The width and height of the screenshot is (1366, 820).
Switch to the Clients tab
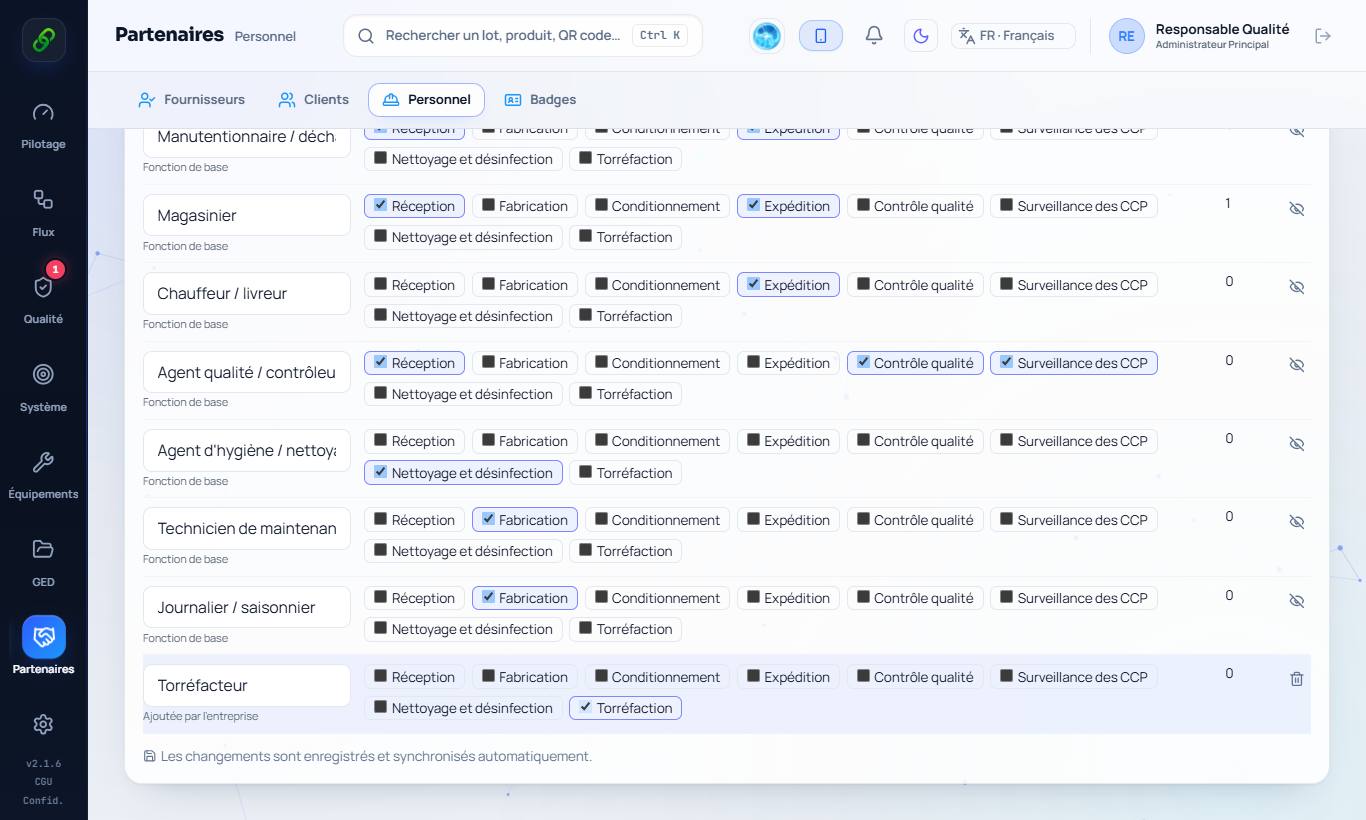(314, 100)
